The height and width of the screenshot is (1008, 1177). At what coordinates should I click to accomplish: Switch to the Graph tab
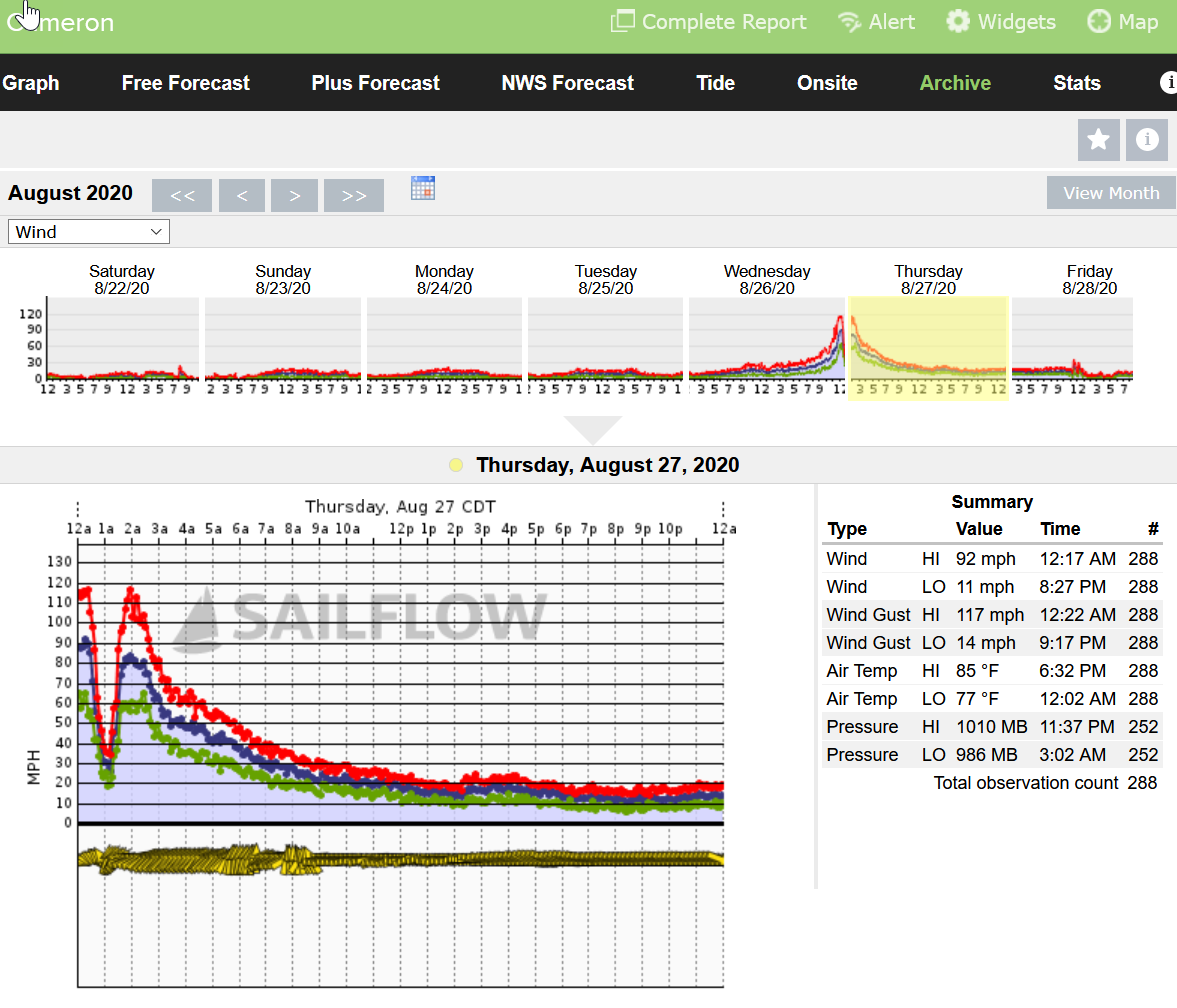point(31,83)
